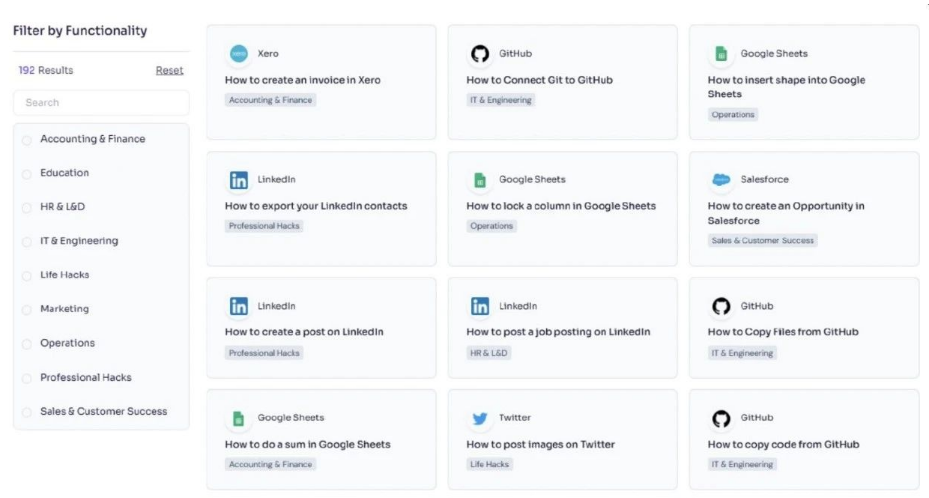Click Google Sheets icon on insert shape card
The height and width of the screenshot is (498, 929).
[x=721, y=54]
